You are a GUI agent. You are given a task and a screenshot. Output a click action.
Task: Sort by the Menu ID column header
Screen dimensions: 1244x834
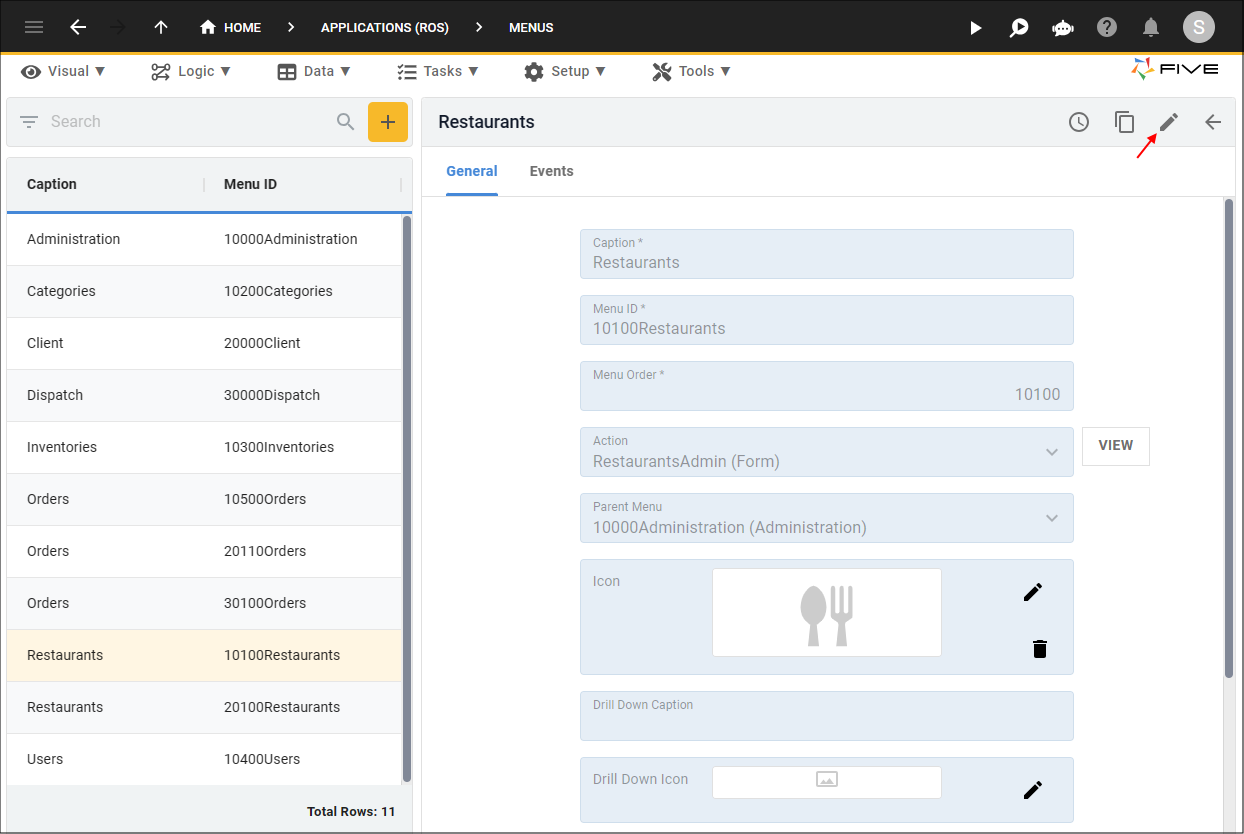[x=250, y=184]
